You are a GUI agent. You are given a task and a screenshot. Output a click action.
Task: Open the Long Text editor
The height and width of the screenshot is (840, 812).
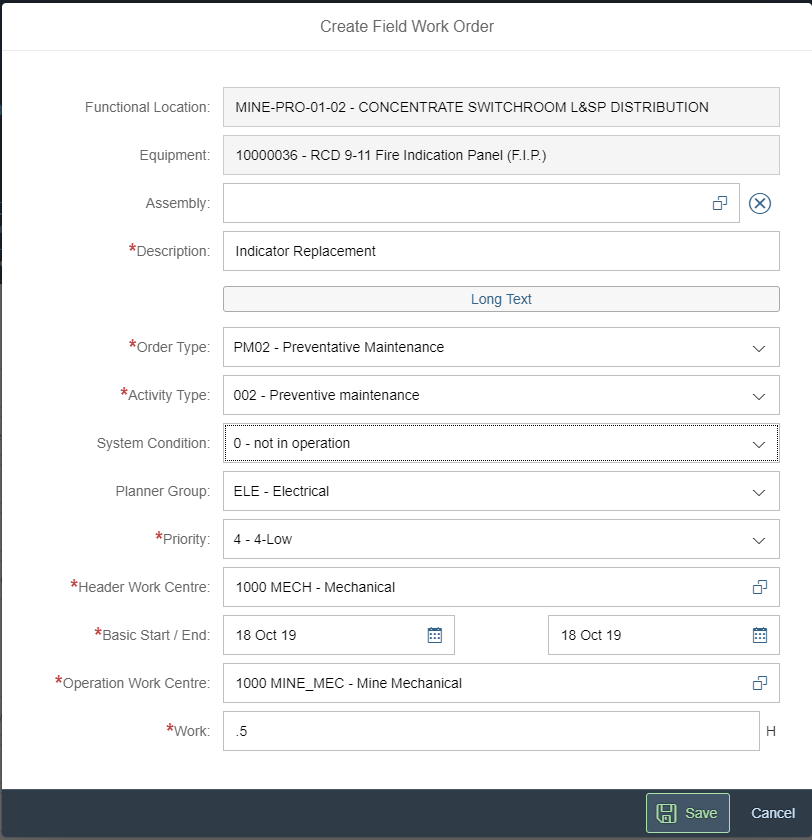tap(501, 299)
